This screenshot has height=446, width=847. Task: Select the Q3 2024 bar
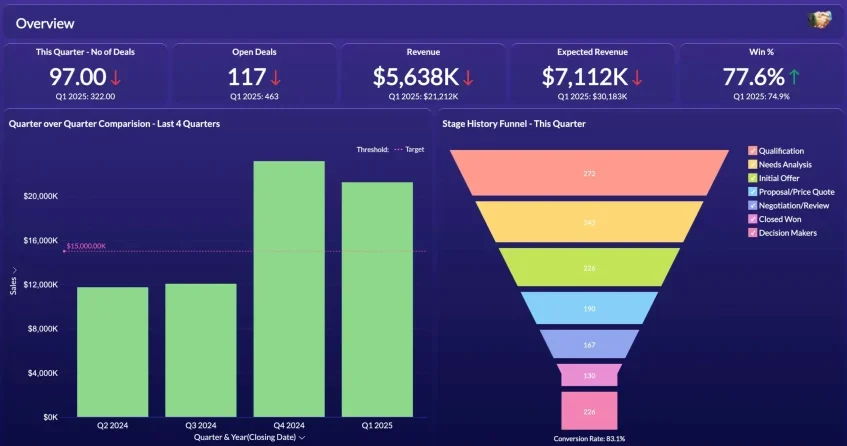tap(201, 350)
